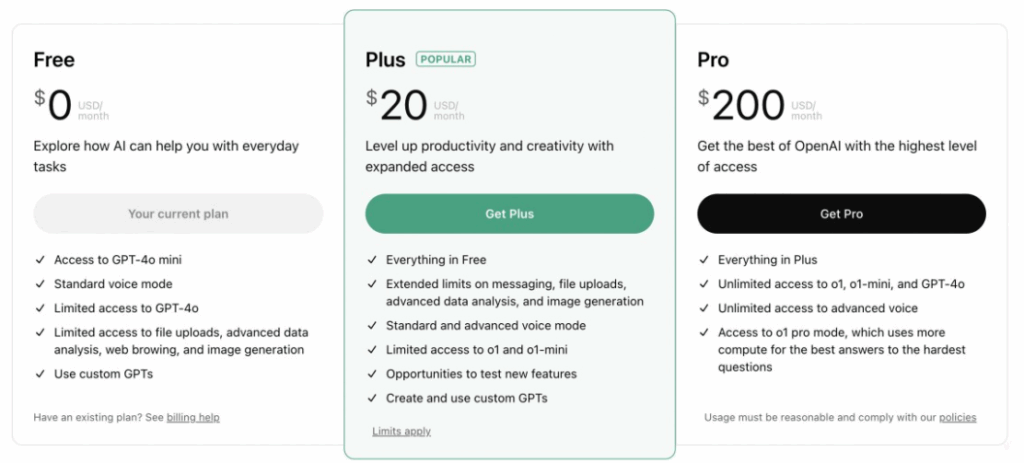
Task: Open the billing help link
Action: click(x=193, y=417)
